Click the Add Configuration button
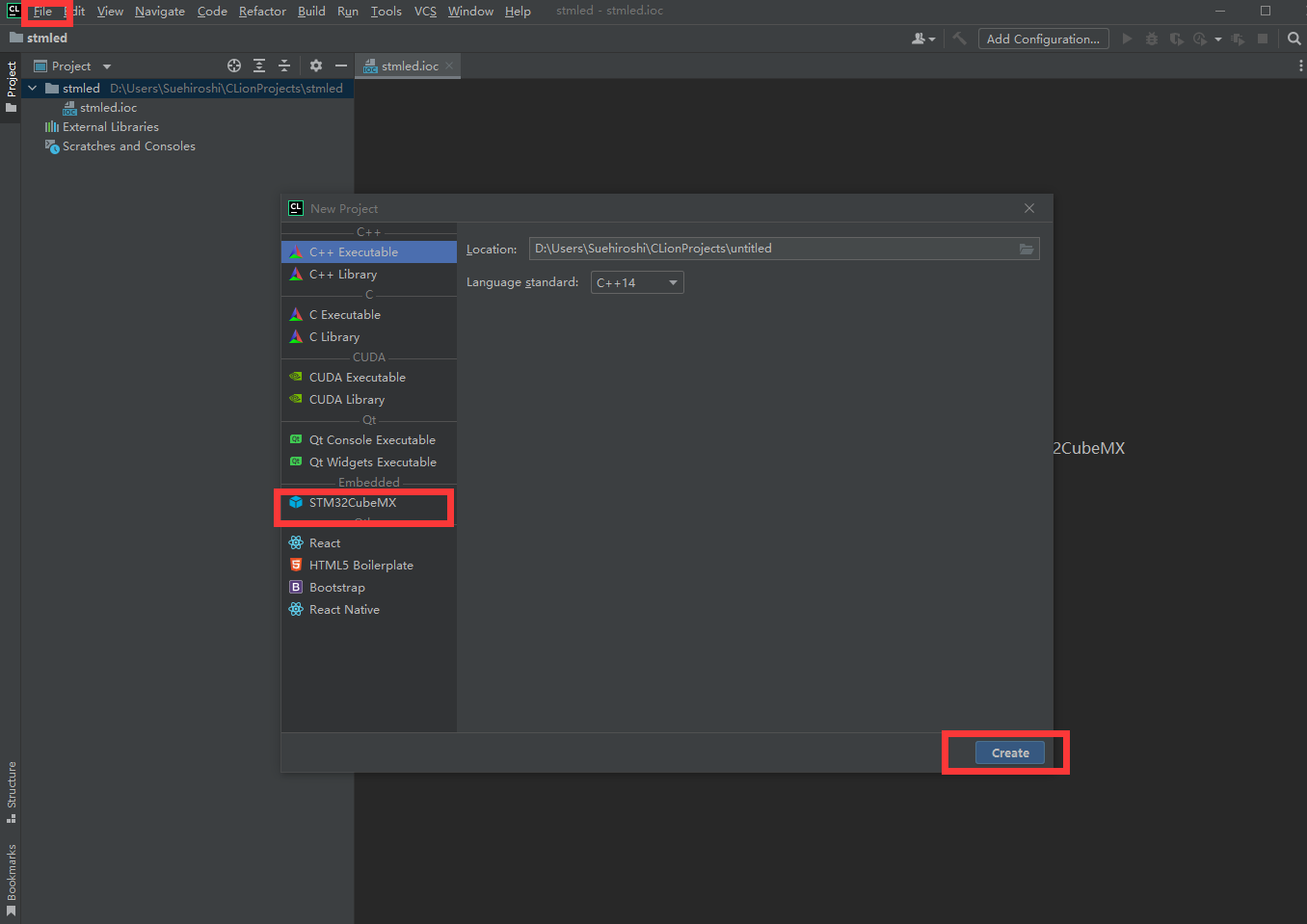 pos(1043,39)
